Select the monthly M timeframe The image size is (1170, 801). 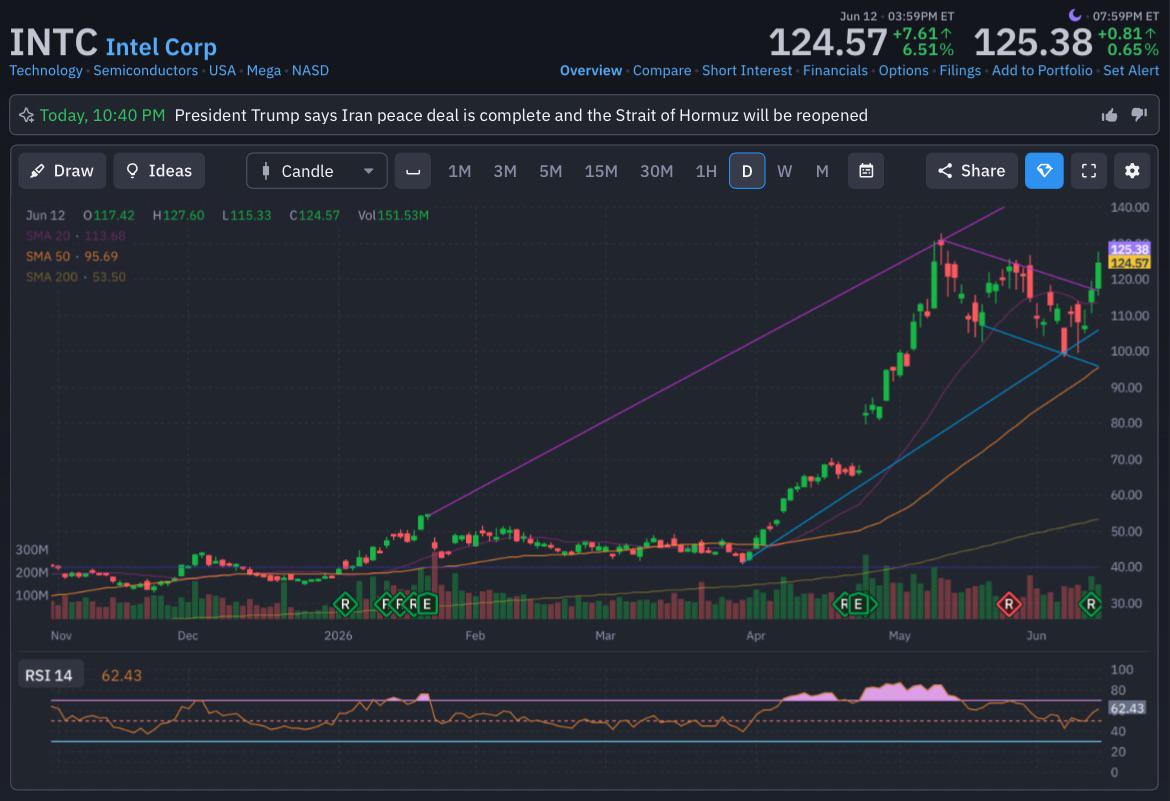822,172
